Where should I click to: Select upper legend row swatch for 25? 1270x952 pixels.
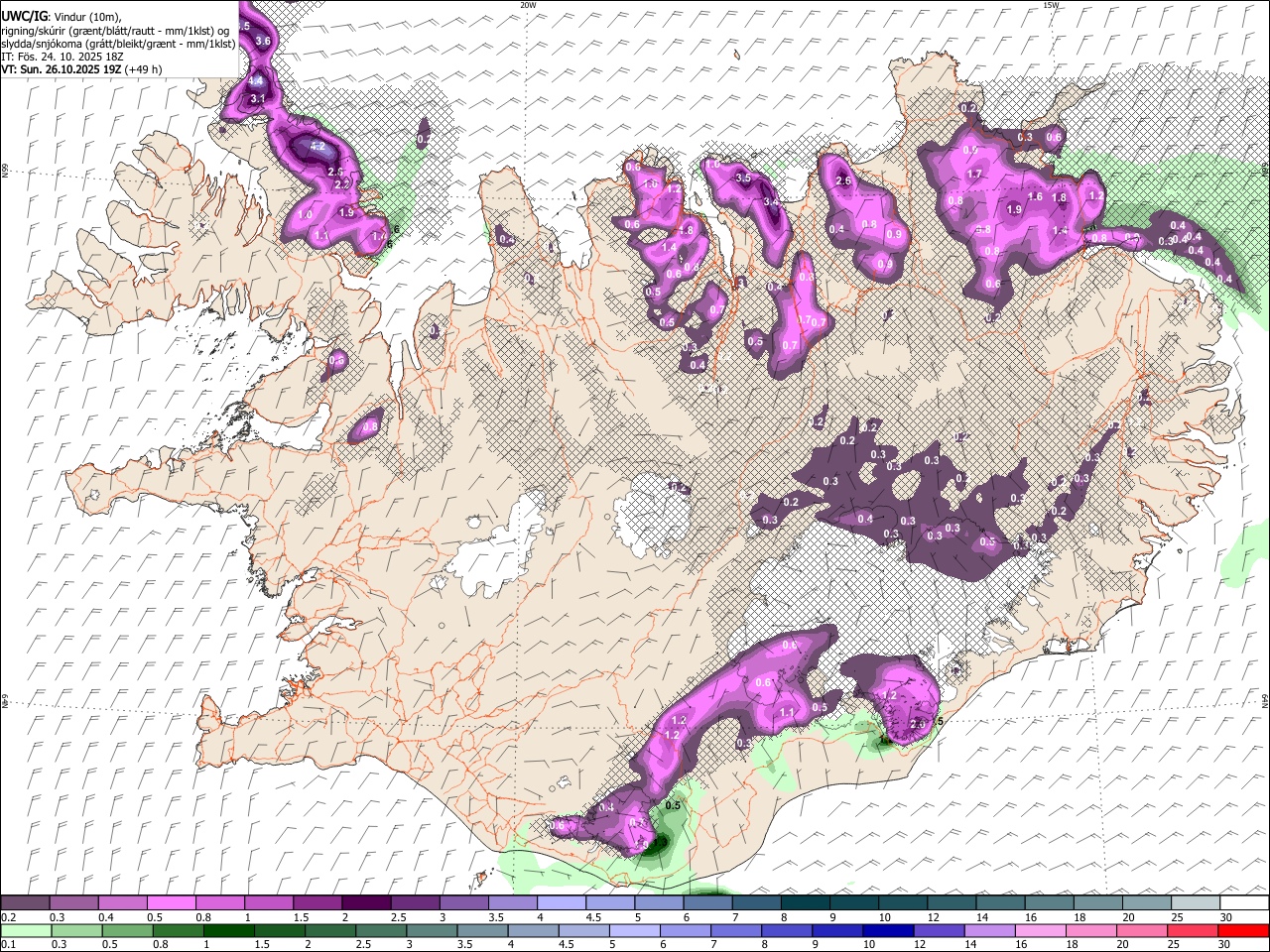tap(1197, 902)
